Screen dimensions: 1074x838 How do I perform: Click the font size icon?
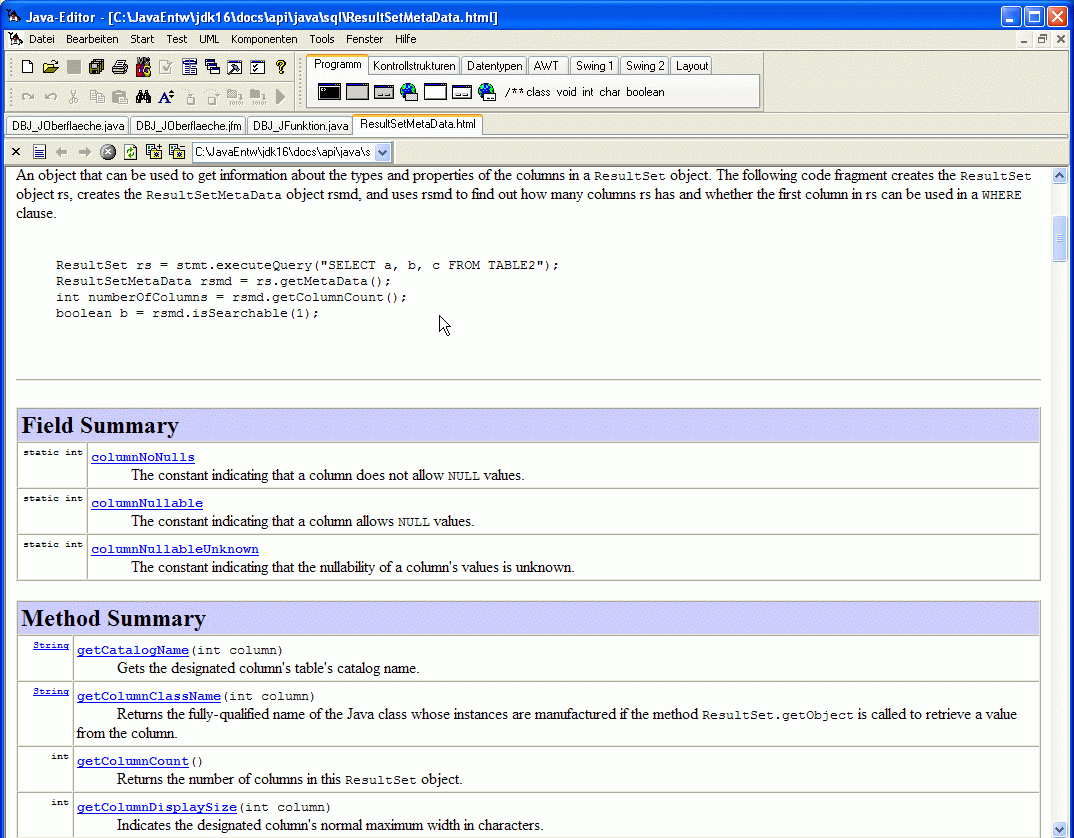(166, 97)
